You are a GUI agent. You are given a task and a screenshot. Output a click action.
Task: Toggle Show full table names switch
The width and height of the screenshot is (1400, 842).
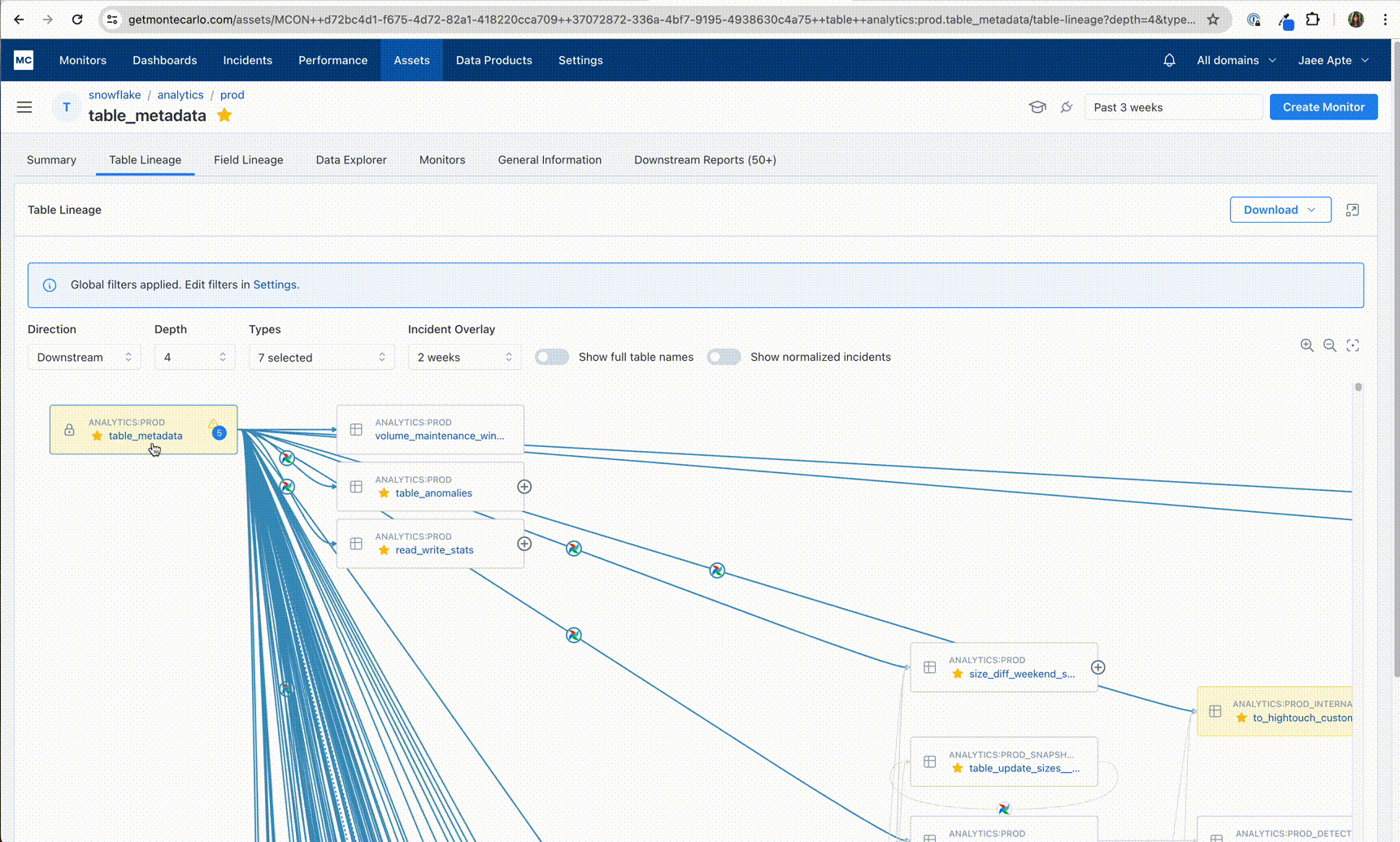(x=552, y=357)
